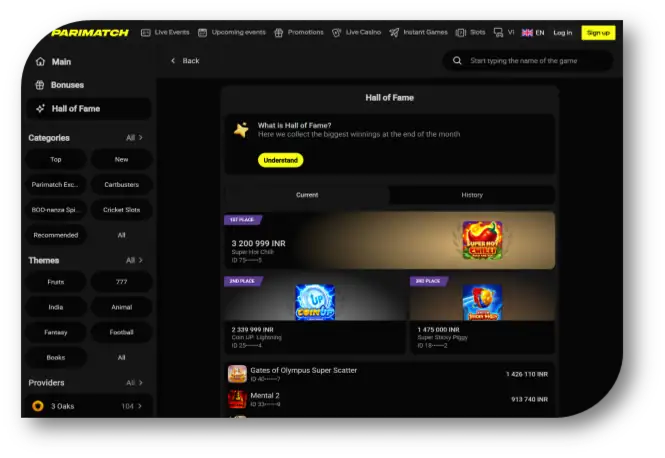665x458 pixels.
Task: Switch to the Current tab
Action: [x=307, y=195]
